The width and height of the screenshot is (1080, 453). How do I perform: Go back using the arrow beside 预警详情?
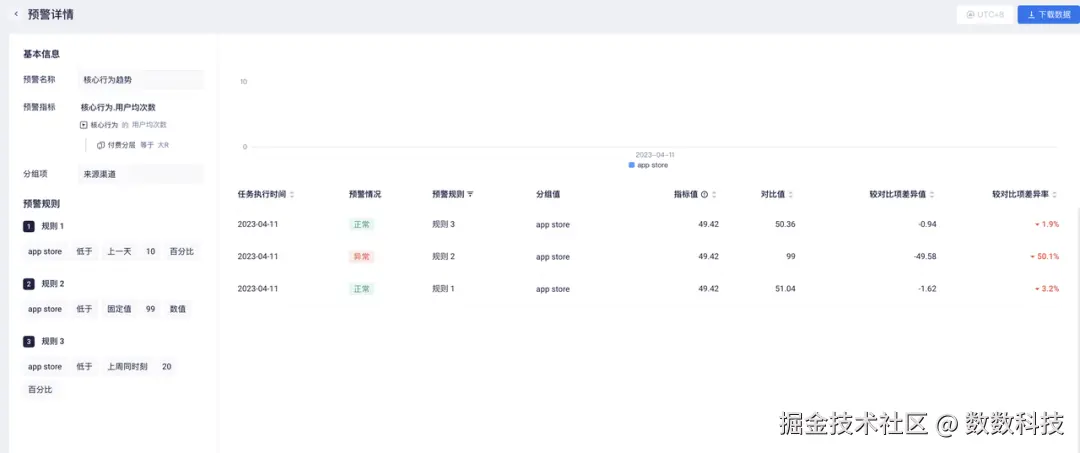coord(16,14)
